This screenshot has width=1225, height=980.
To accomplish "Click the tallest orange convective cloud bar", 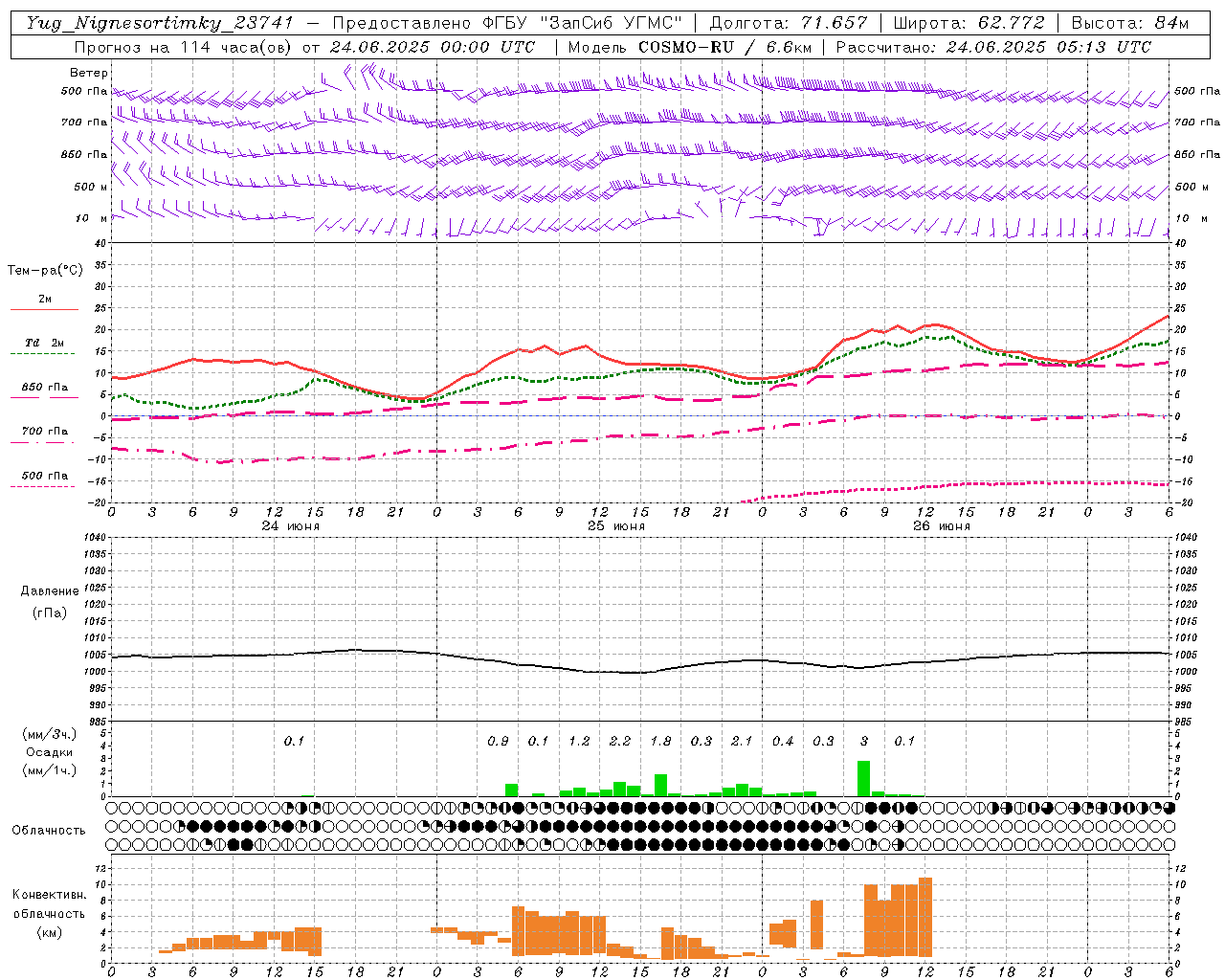I will pyautogui.click(x=924, y=918).
